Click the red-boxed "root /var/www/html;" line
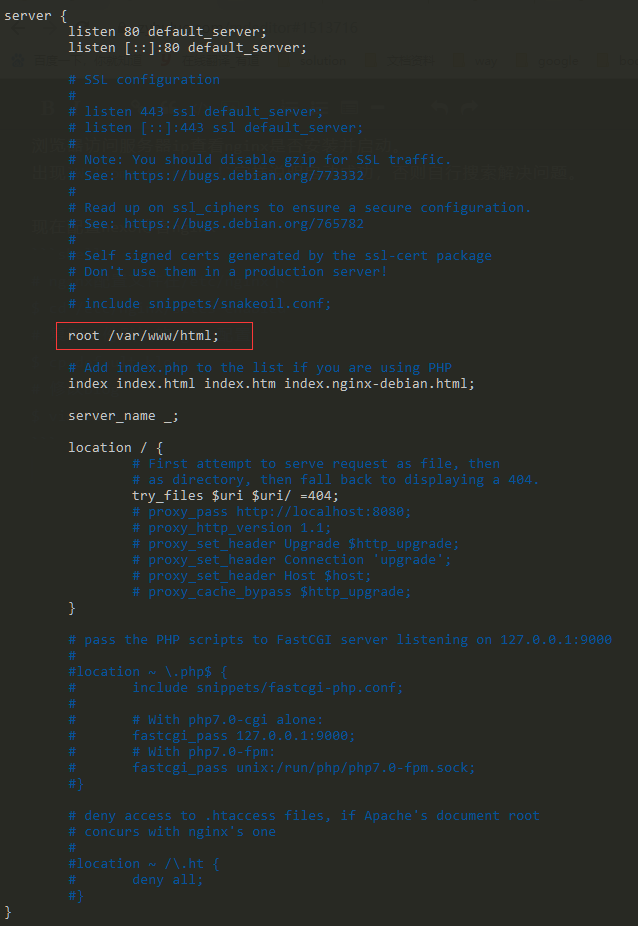The width and height of the screenshot is (638, 926). pos(143,335)
